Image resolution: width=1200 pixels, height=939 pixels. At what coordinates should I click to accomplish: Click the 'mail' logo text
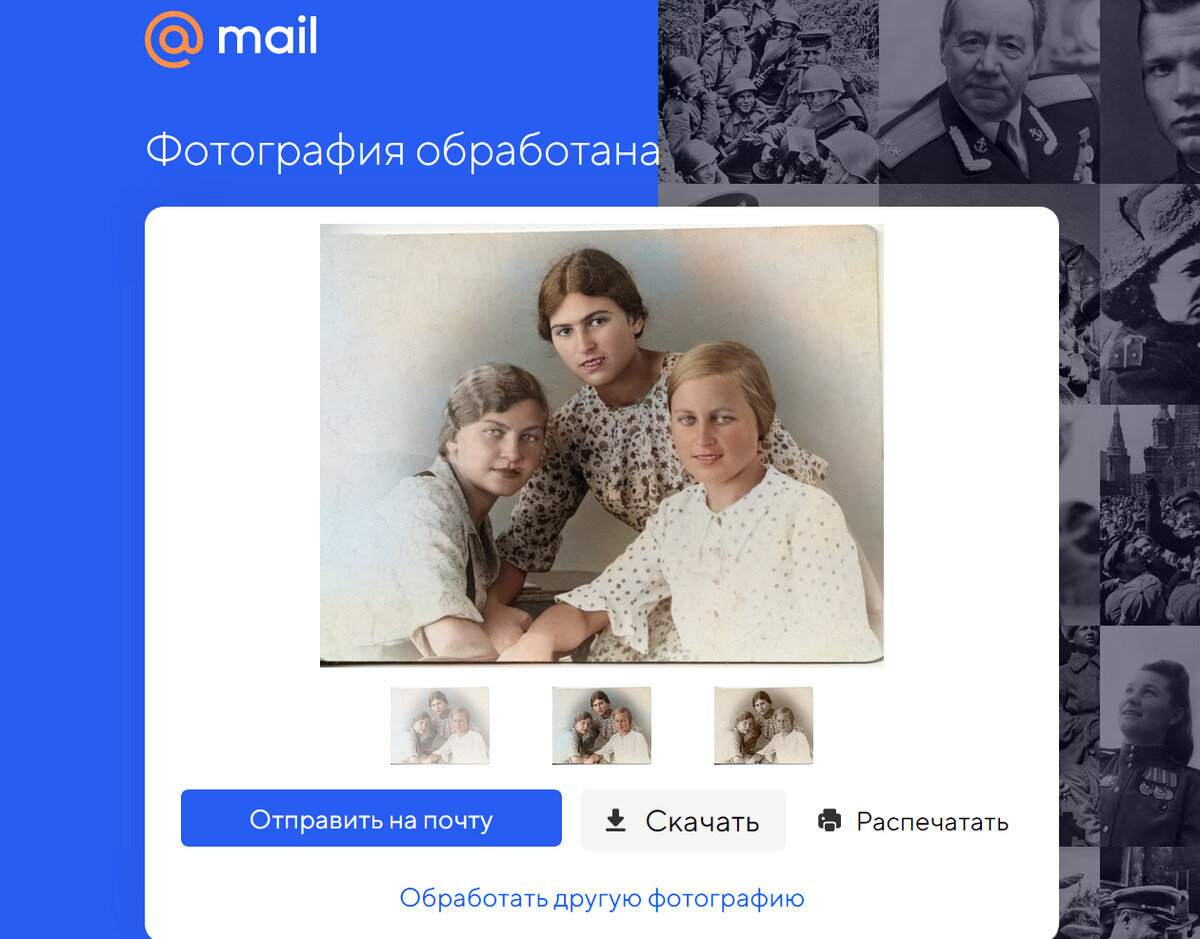267,38
